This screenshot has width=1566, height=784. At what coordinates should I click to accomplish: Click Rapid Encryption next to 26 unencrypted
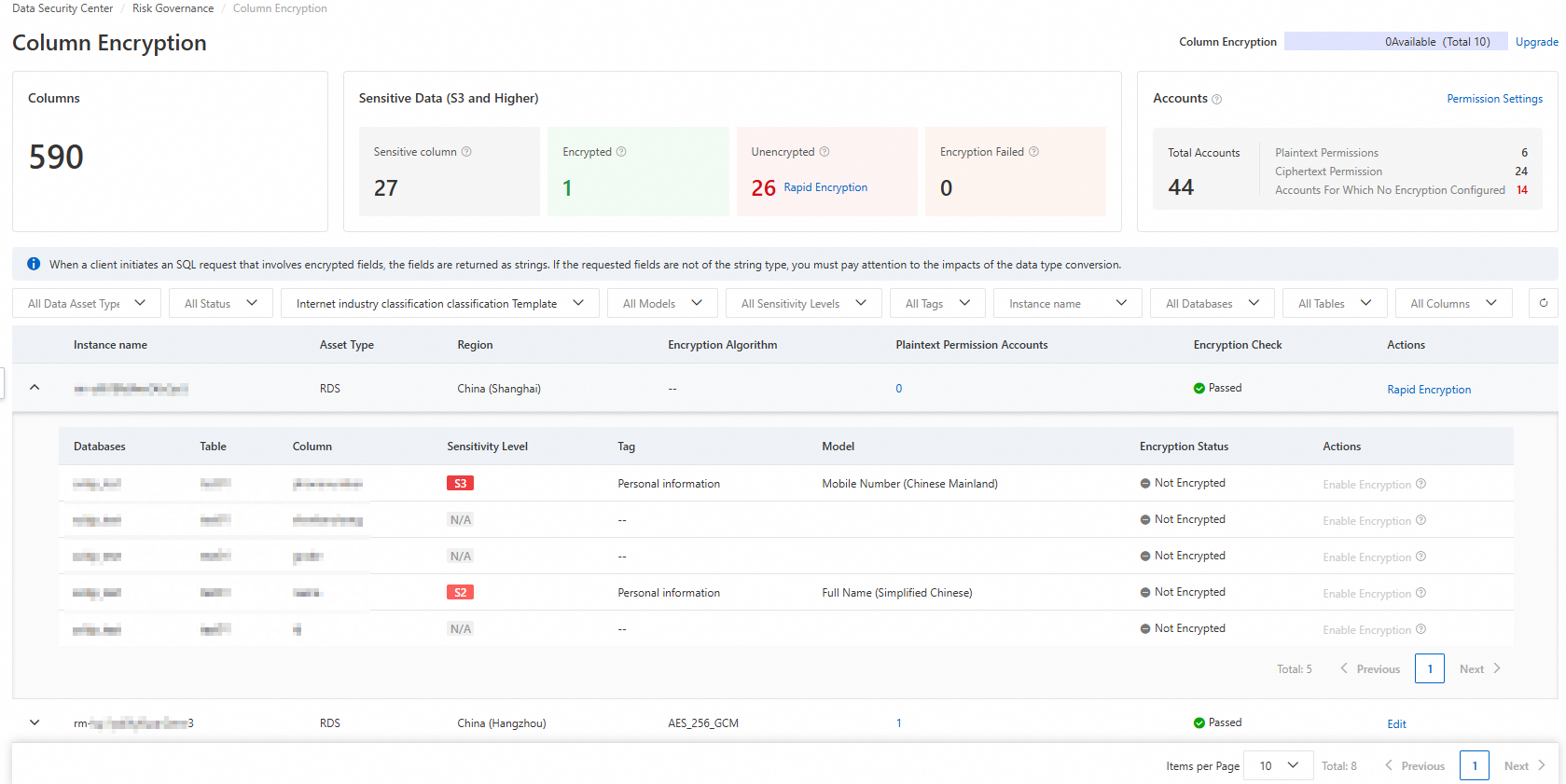[x=825, y=187]
